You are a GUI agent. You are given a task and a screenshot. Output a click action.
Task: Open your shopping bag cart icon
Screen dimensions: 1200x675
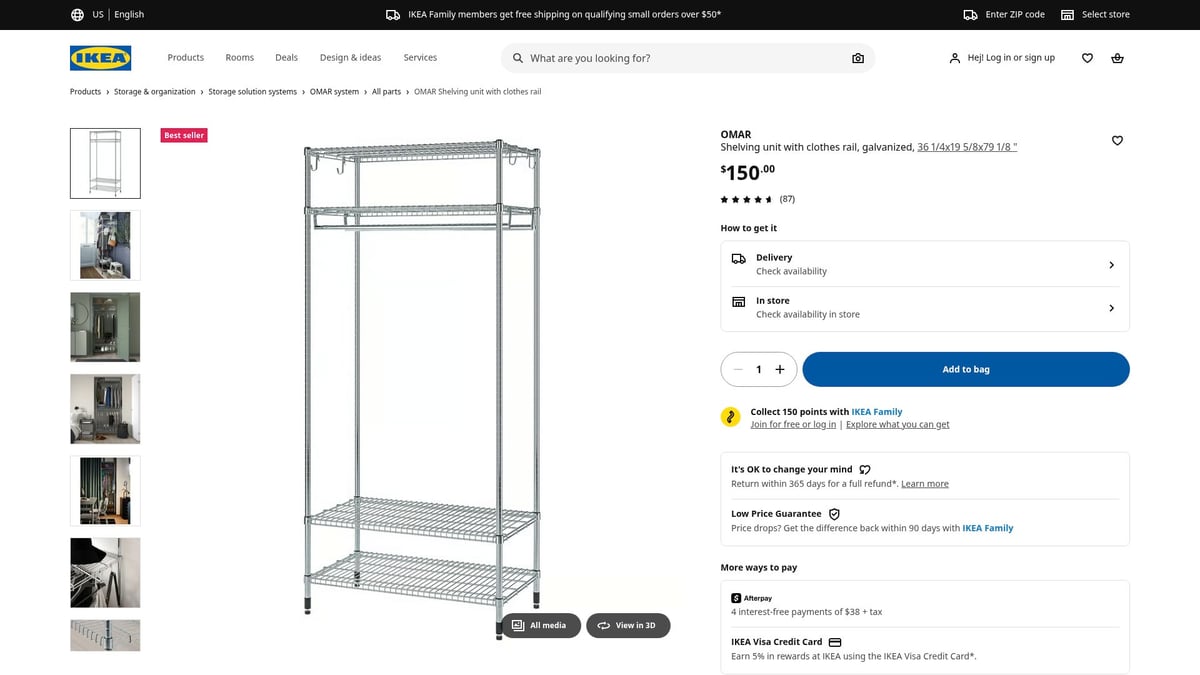coord(1117,58)
